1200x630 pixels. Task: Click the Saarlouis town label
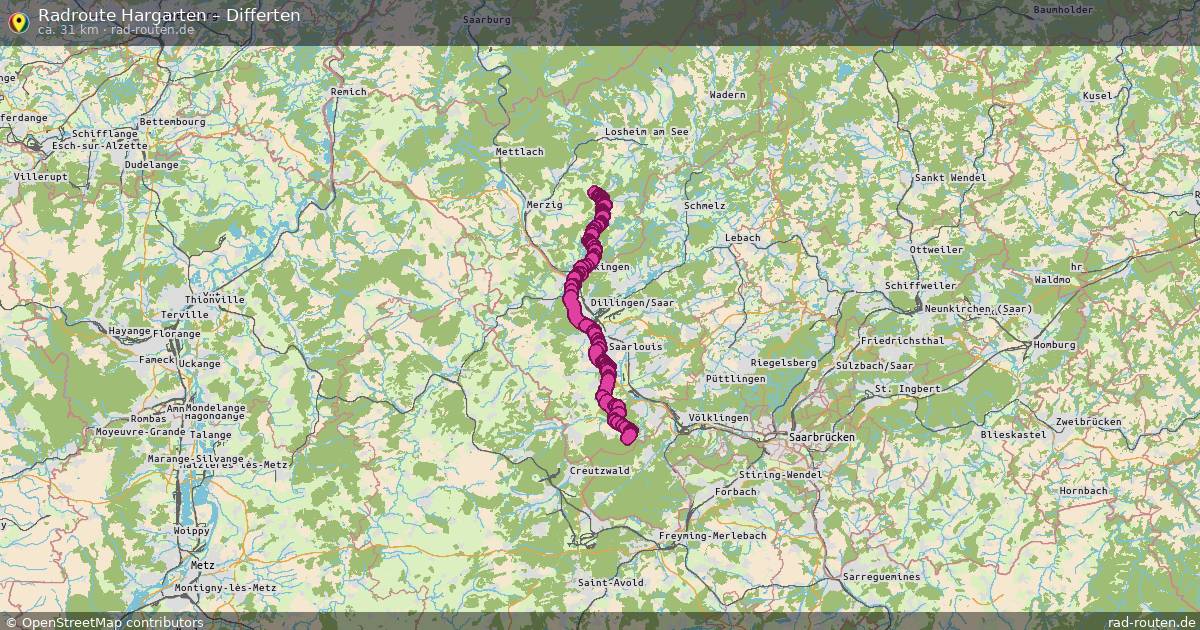tap(635, 347)
